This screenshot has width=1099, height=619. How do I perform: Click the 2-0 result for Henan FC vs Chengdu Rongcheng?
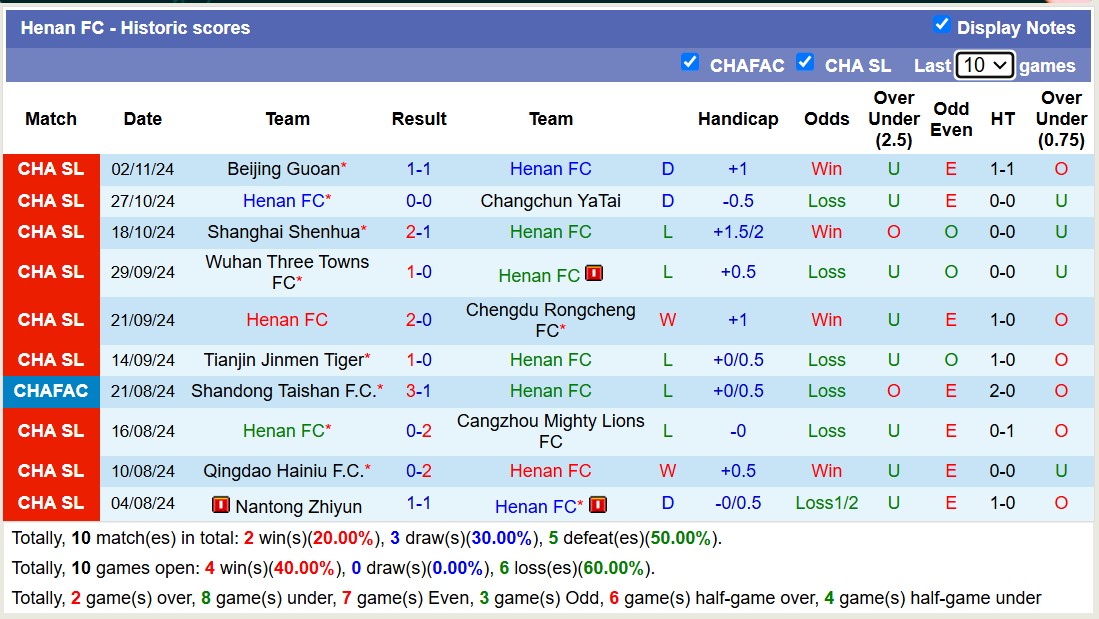pyautogui.click(x=419, y=320)
